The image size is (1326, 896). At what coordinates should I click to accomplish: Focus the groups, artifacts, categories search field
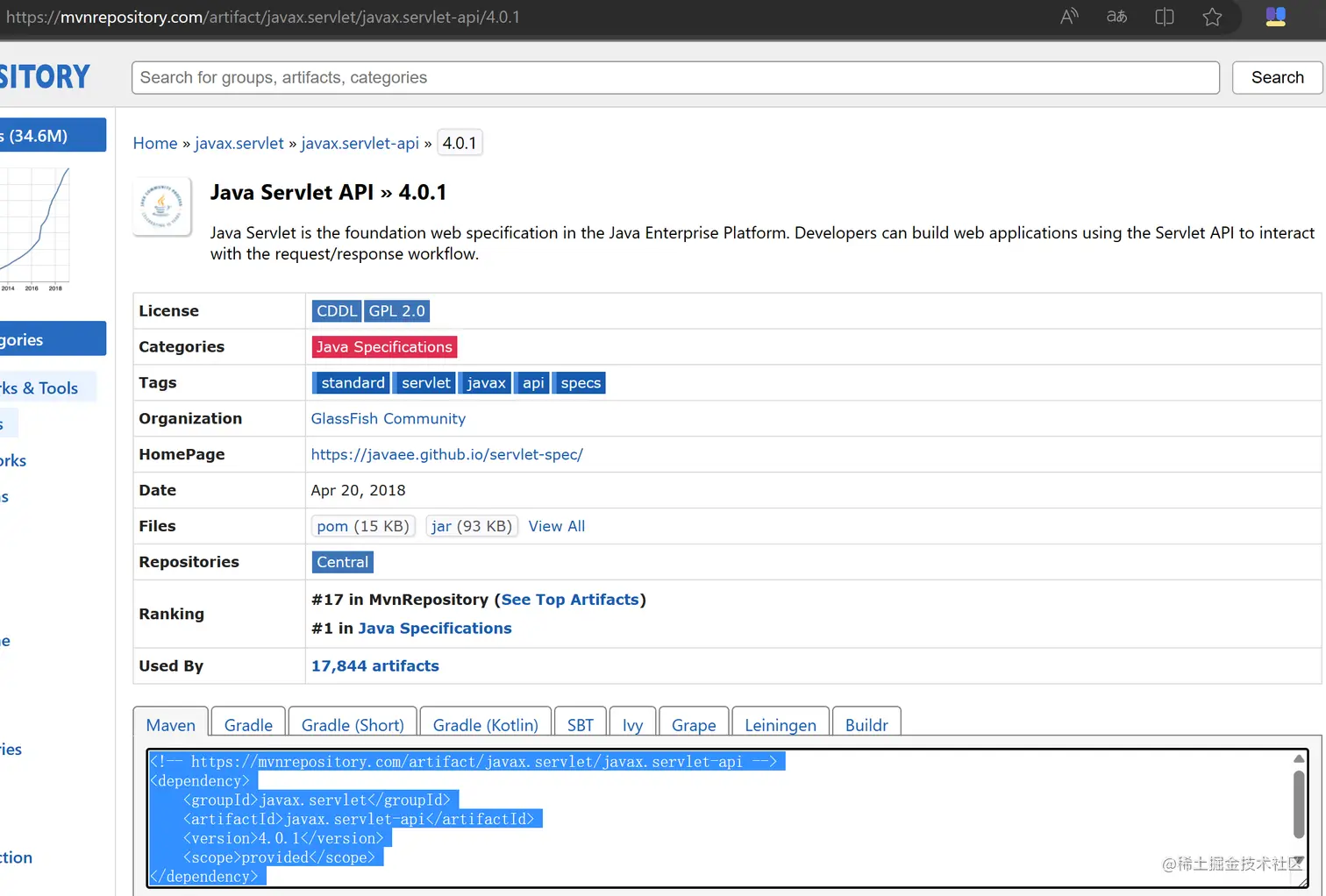click(675, 77)
